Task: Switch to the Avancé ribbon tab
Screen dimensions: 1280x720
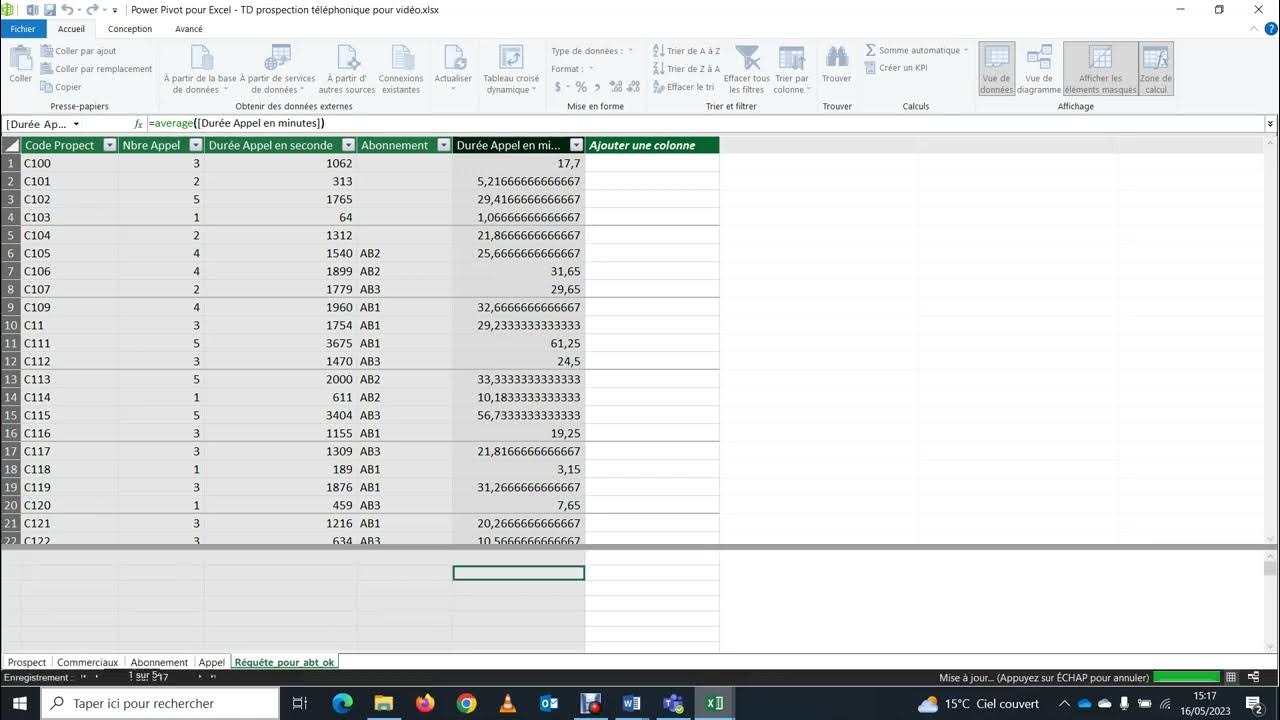Action: (188, 29)
